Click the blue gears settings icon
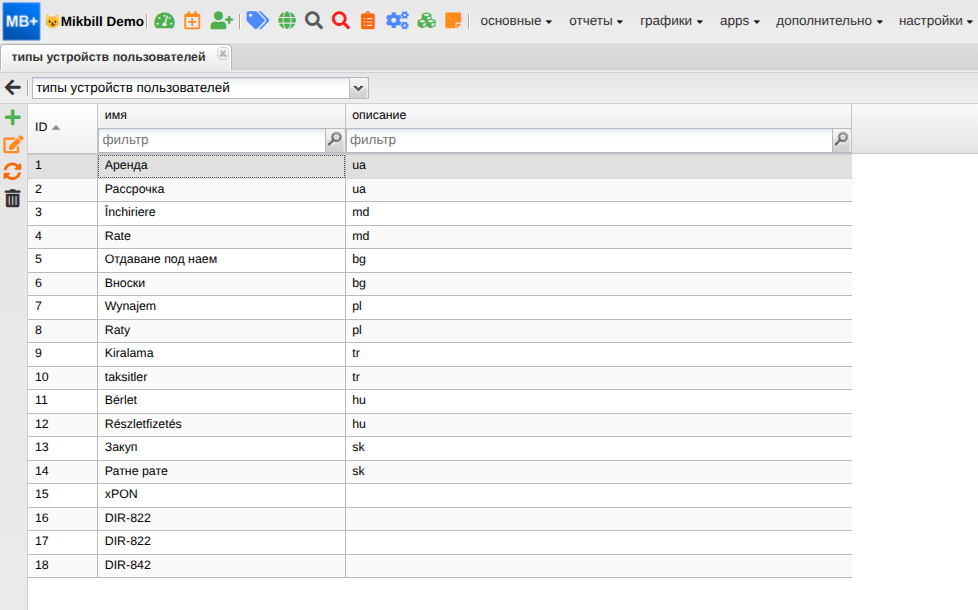 click(x=397, y=21)
